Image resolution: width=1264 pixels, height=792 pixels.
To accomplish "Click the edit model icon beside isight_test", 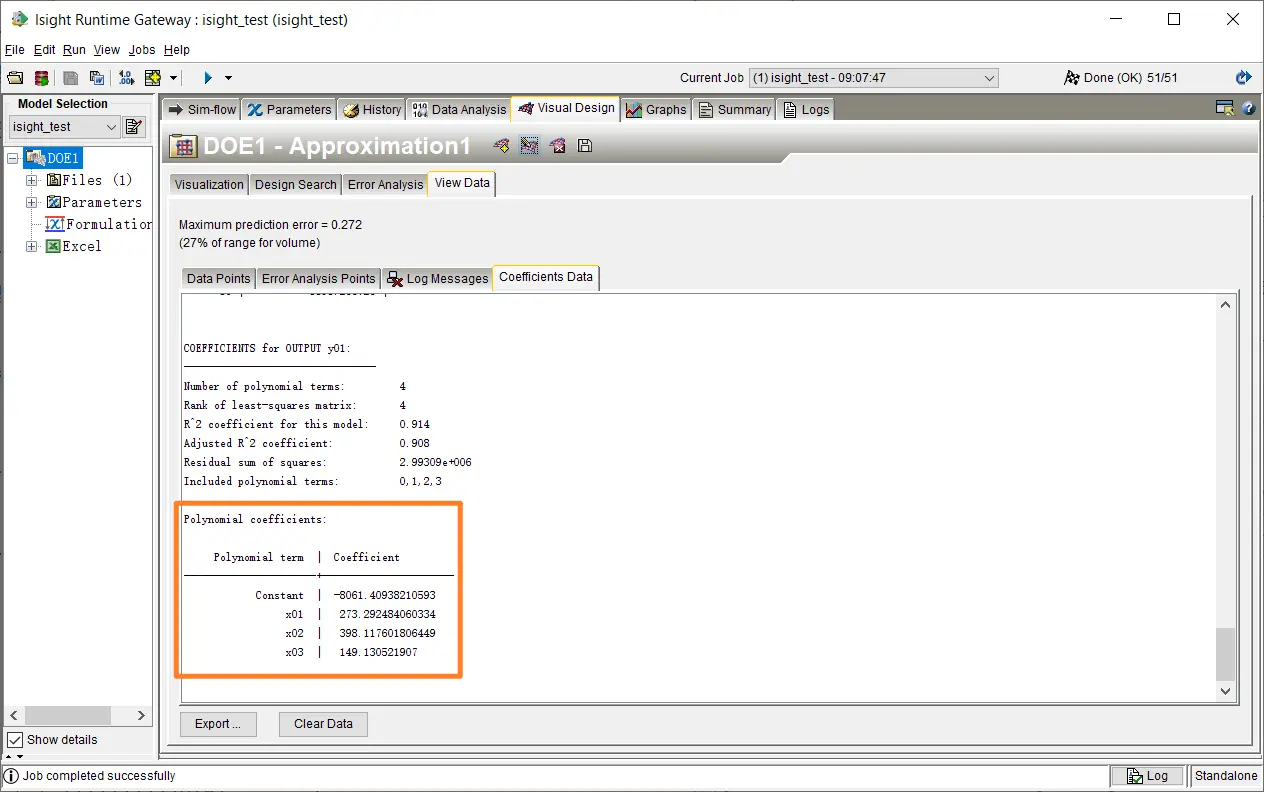I will [x=134, y=127].
